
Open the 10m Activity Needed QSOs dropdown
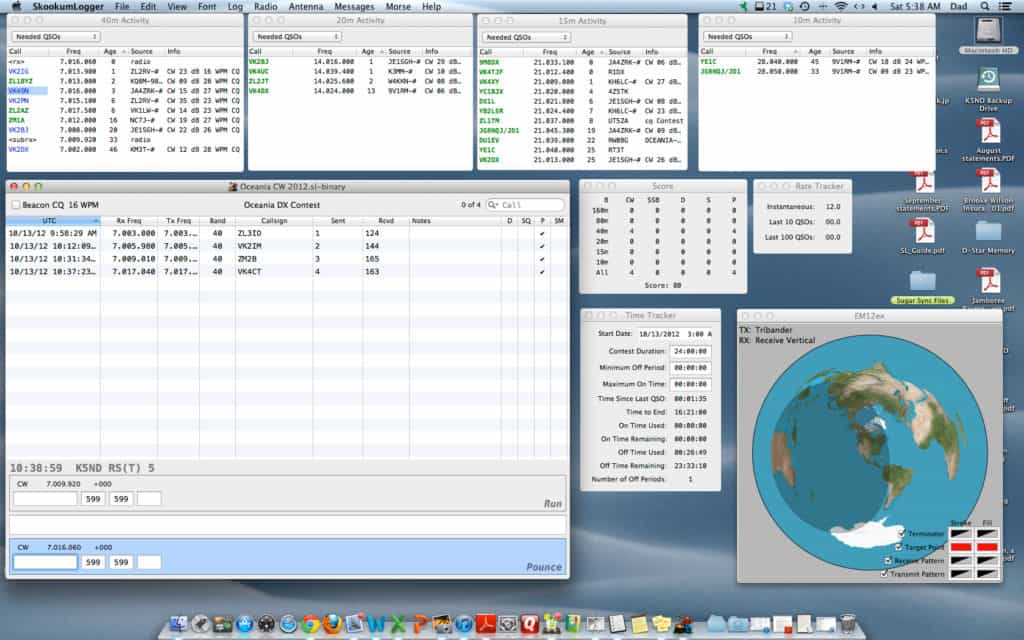click(748, 37)
